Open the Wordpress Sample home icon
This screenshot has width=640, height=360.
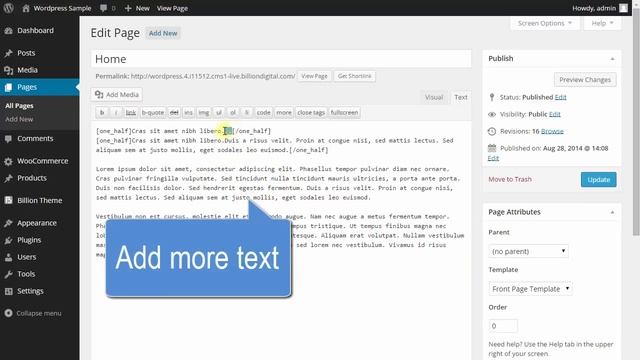pyautogui.click(x=26, y=8)
